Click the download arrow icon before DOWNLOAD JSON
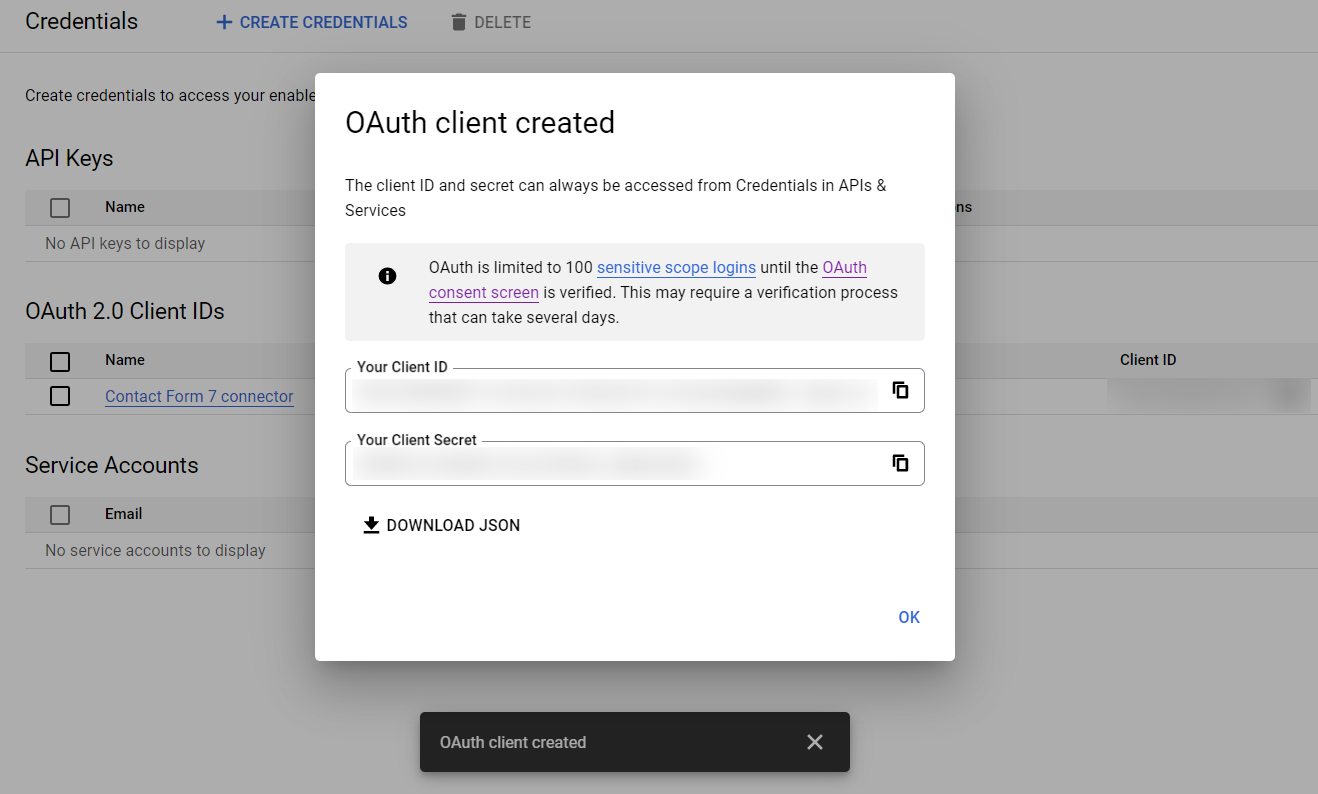1318x794 pixels. (x=371, y=524)
